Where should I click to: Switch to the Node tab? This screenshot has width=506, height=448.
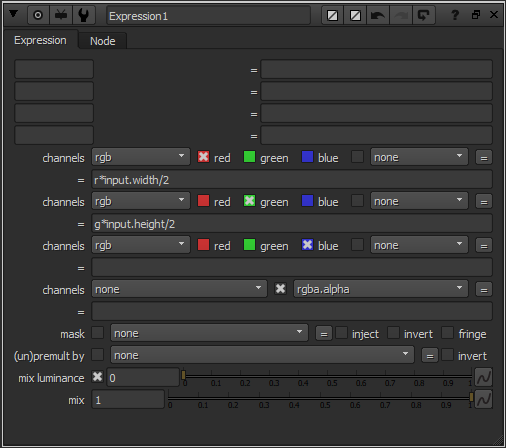[103, 41]
